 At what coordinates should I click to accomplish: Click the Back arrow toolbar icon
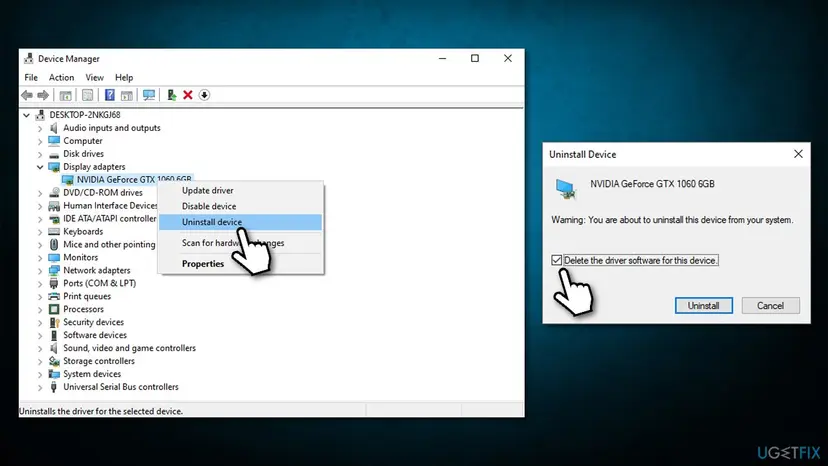[x=27, y=95]
